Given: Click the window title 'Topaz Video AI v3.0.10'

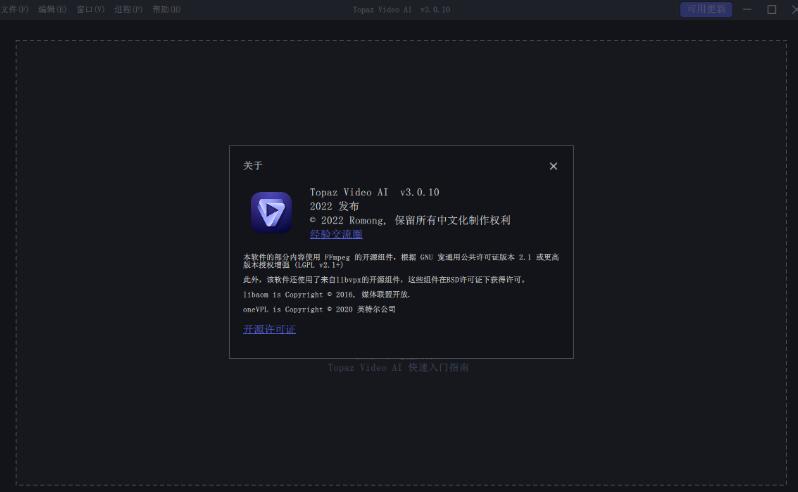Looking at the screenshot, I should pyautogui.click(x=402, y=10).
